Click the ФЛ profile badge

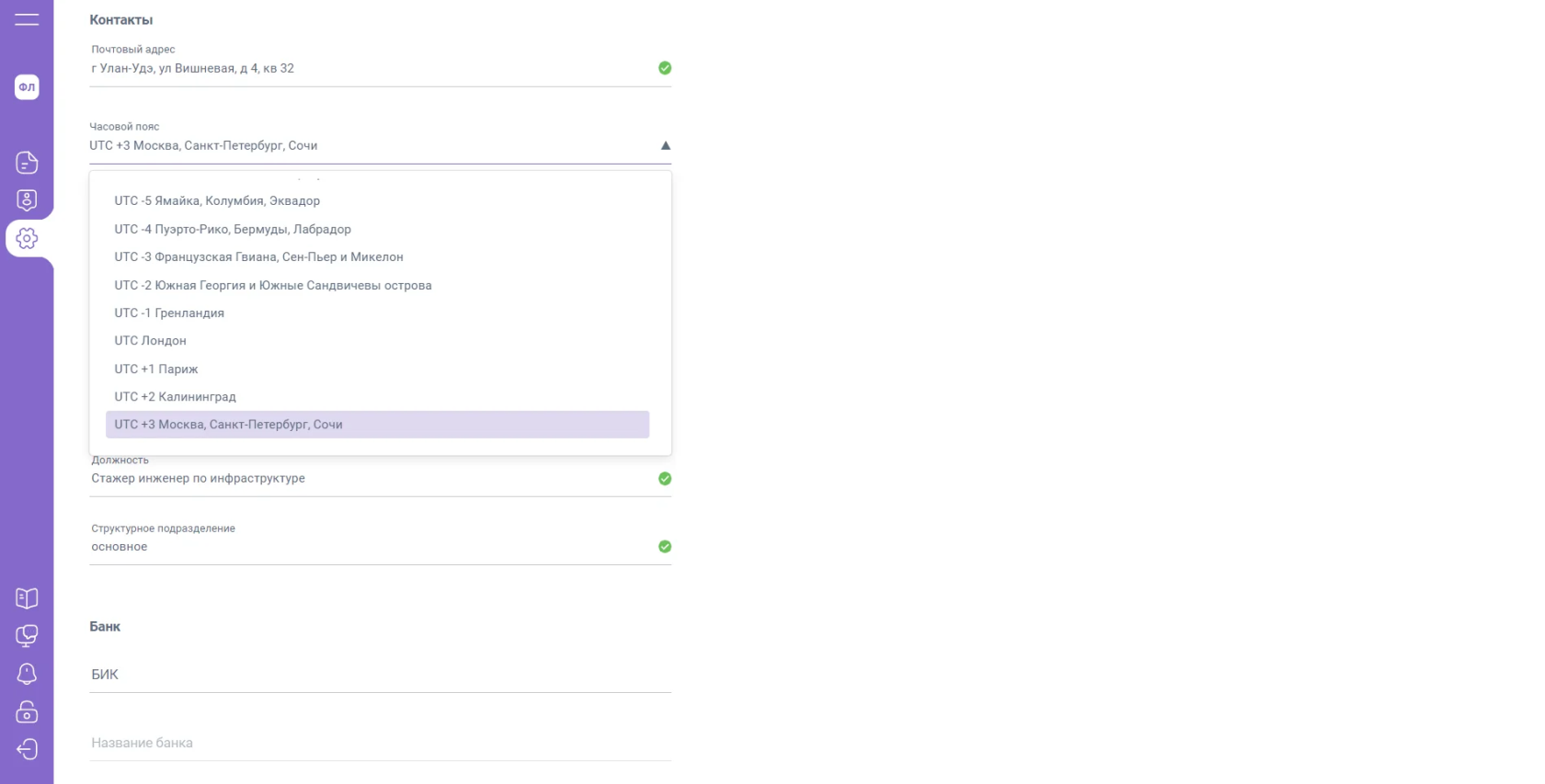[27, 87]
